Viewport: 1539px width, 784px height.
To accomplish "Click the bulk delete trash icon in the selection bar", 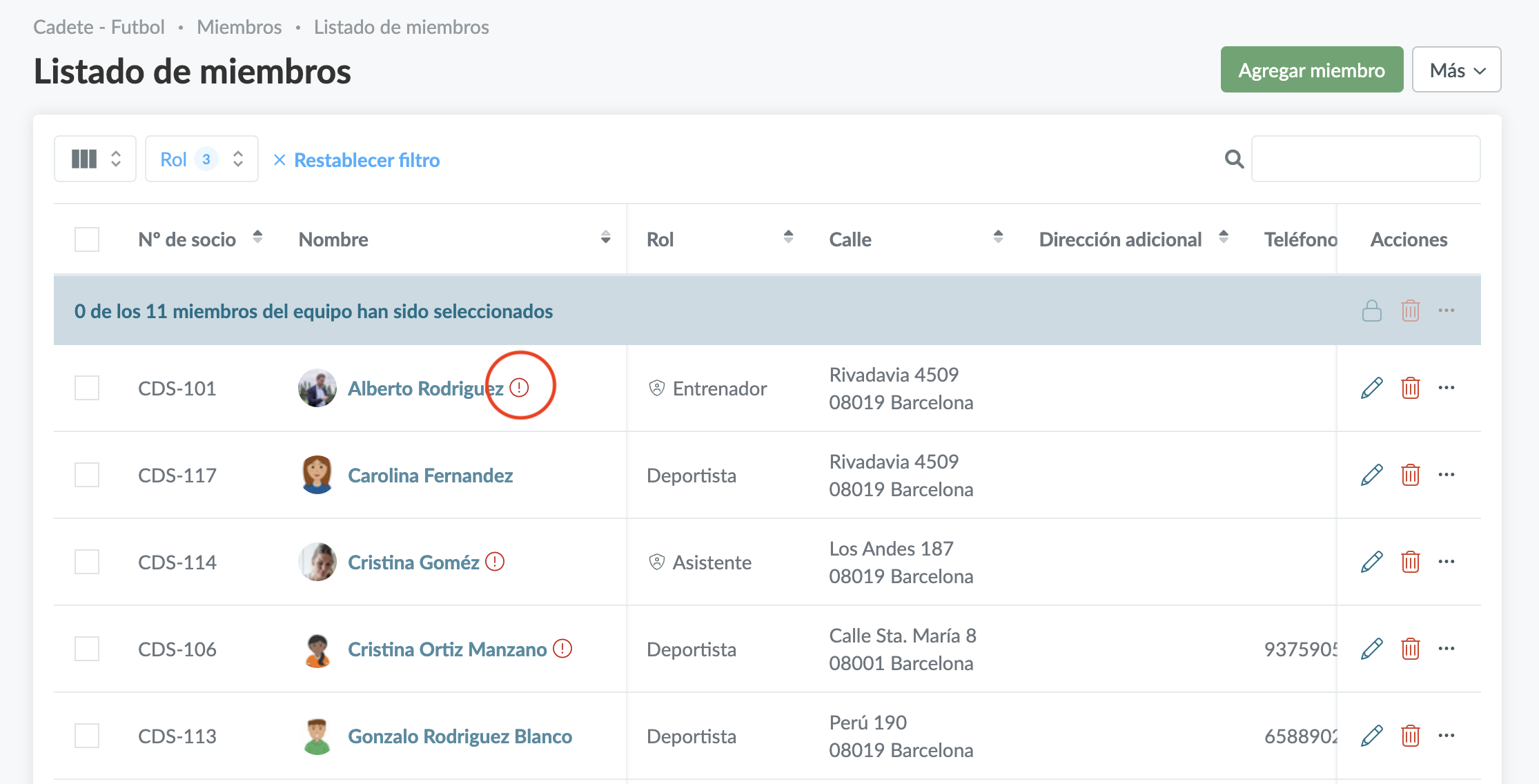I will [x=1410, y=311].
